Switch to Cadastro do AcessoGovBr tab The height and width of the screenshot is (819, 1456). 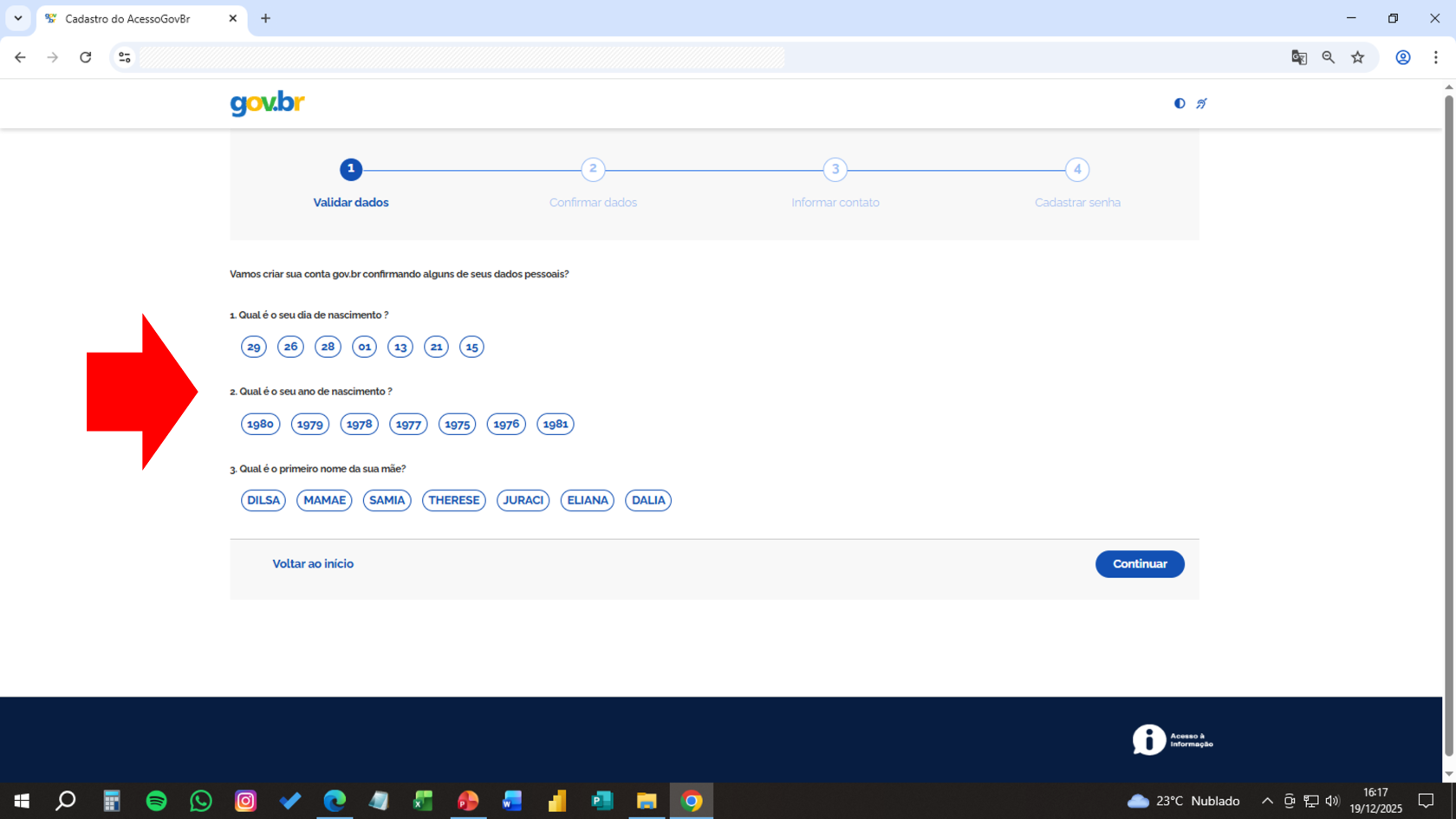pos(130,18)
